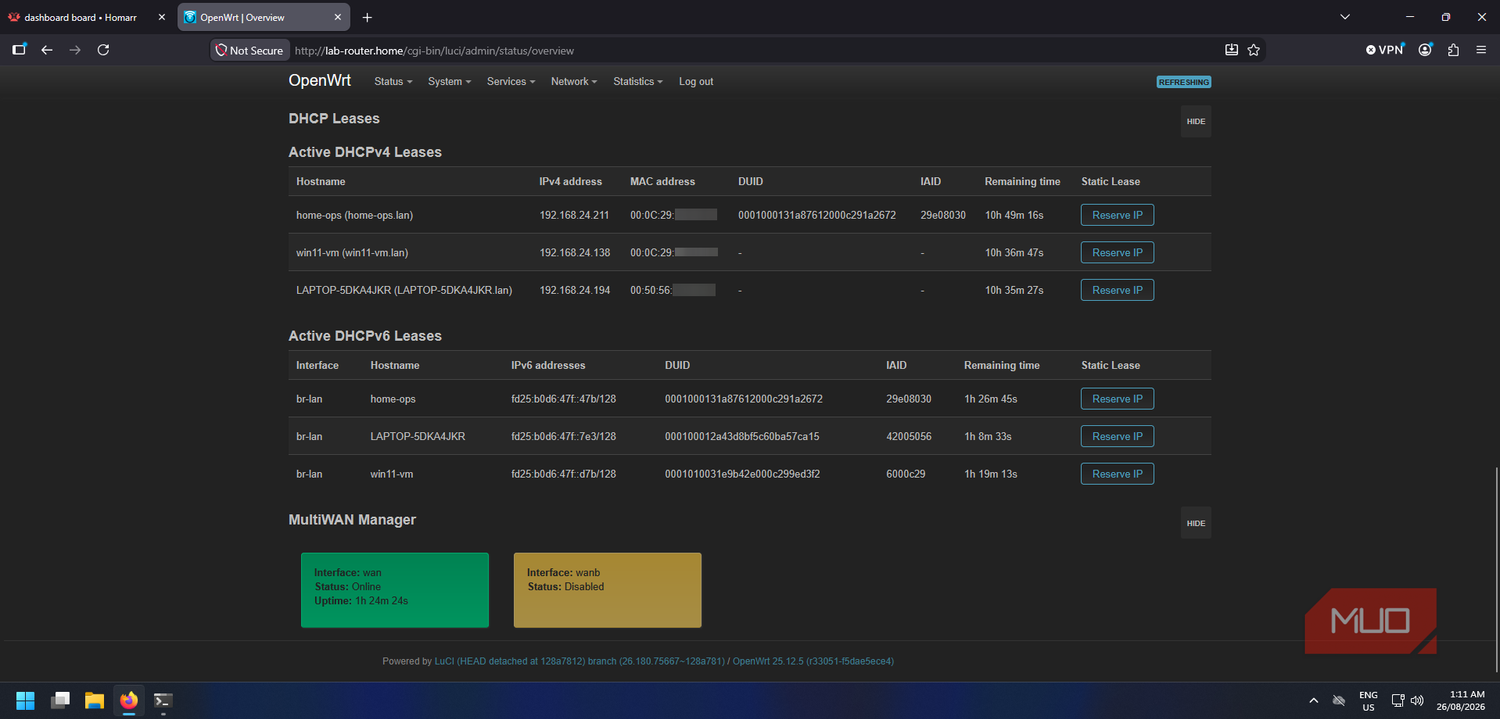The height and width of the screenshot is (719, 1500).
Task: Open the list-all-tabs chevron
Action: (1346, 17)
